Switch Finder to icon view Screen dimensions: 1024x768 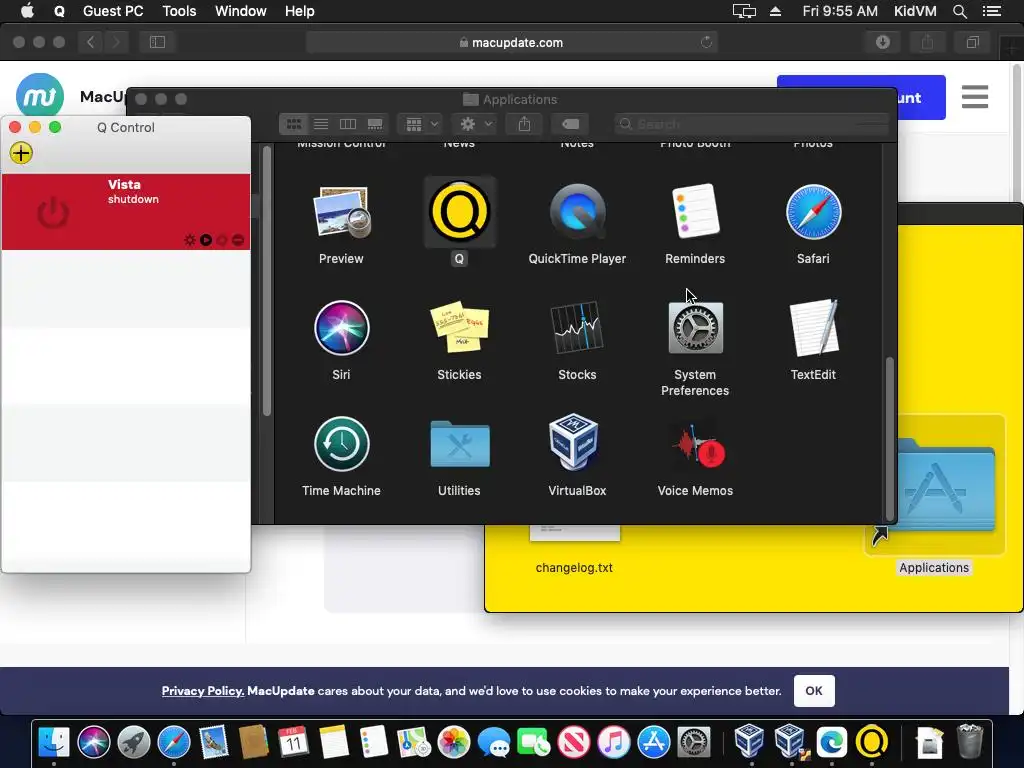[x=294, y=124]
